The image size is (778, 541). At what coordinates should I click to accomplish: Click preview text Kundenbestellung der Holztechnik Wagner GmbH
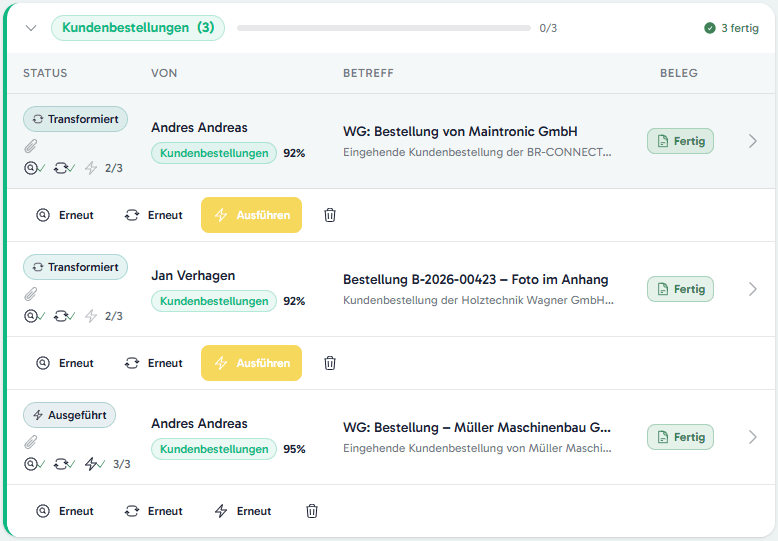(x=478, y=300)
